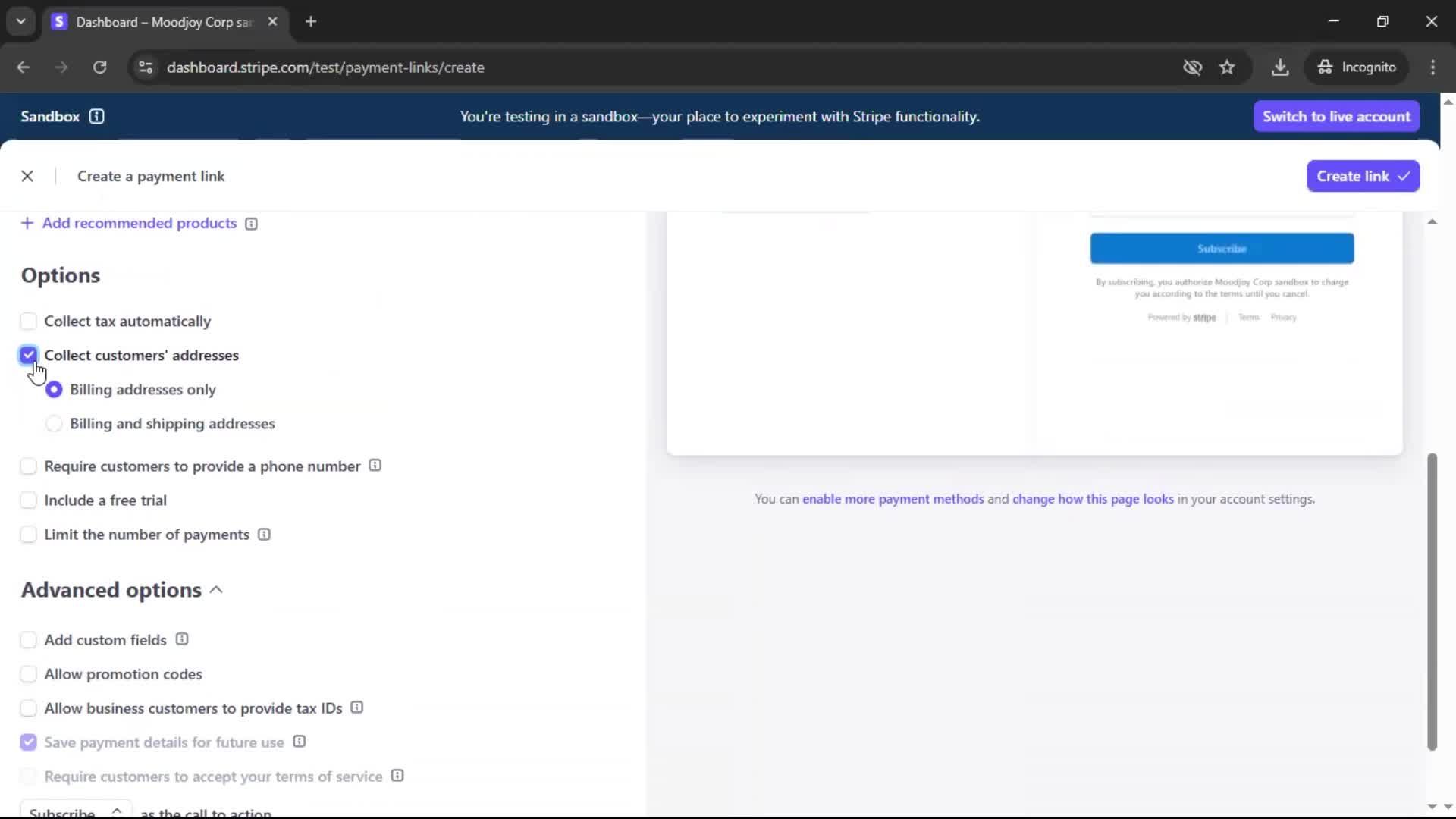Viewport: 1456px width, 819px height.
Task: Open enable more payment methods link
Action: click(893, 499)
